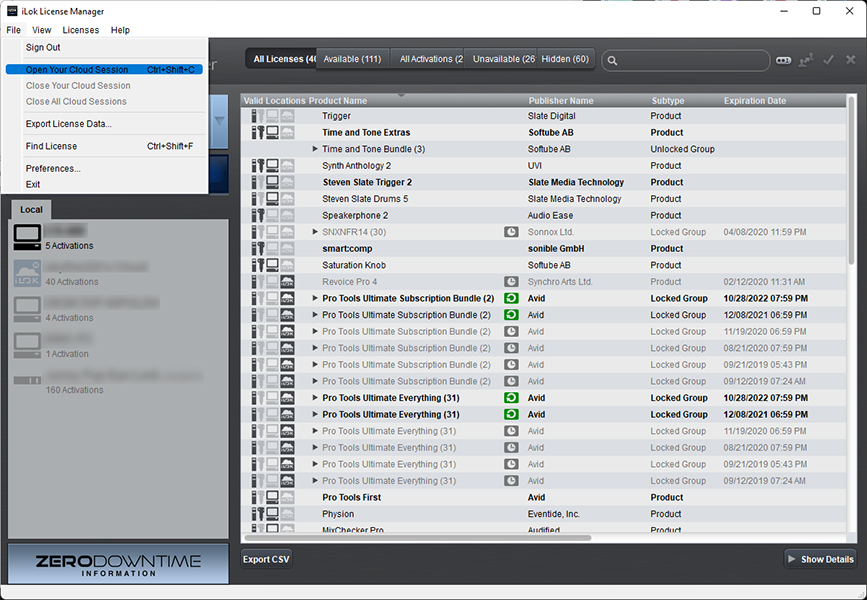The image size is (867, 600).
Task: Click the expired clock icon on SNXNFR14 row
Action: pos(511,232)
